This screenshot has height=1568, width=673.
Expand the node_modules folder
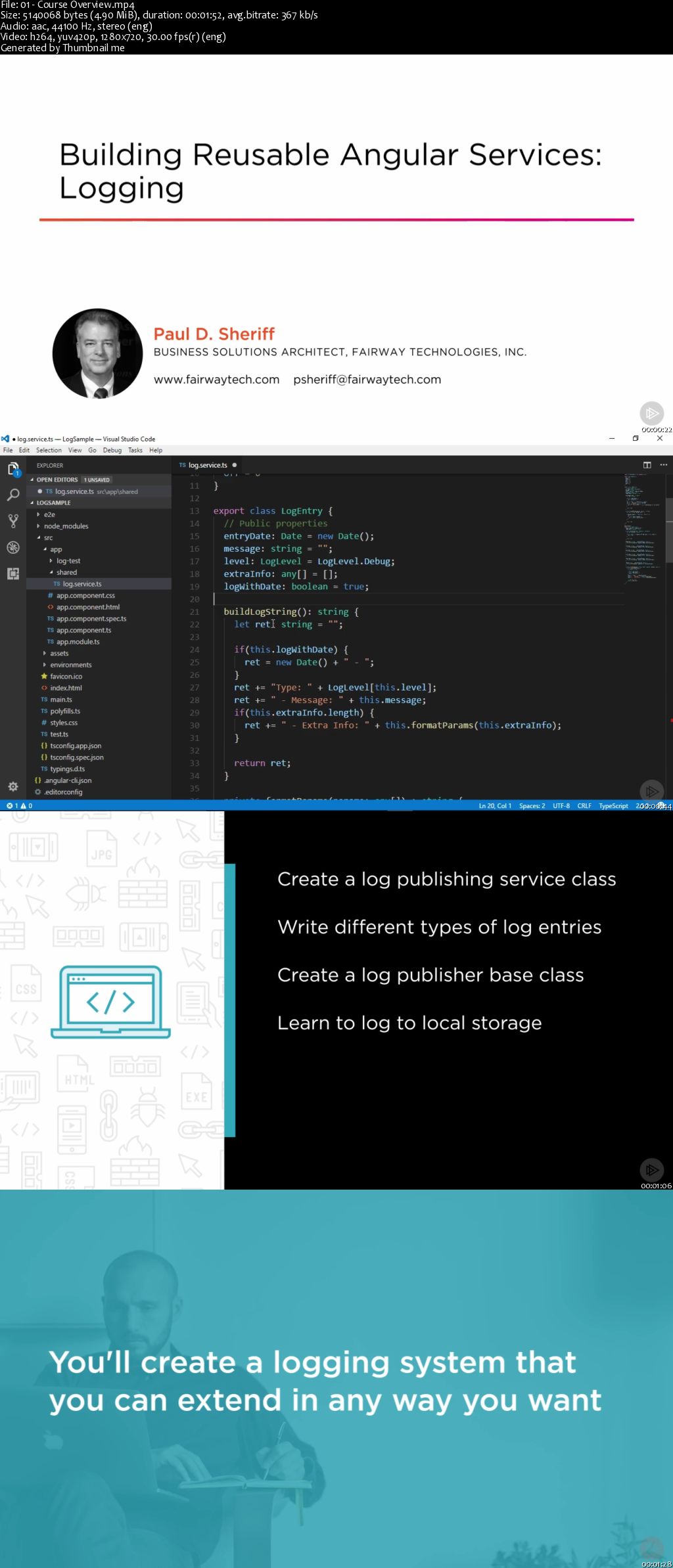[38, 526]
